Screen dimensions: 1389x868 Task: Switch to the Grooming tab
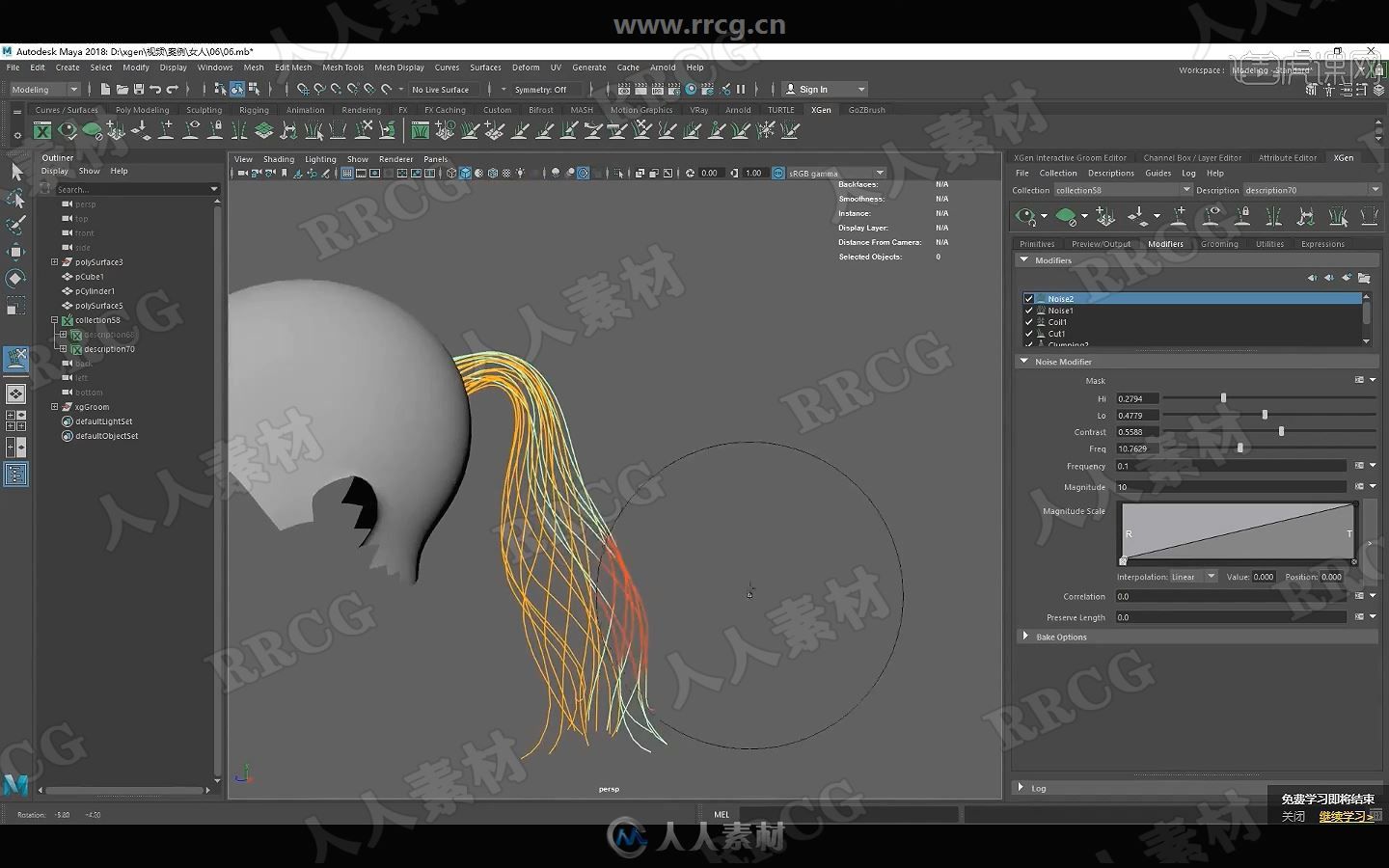[x=1219, y=244]
